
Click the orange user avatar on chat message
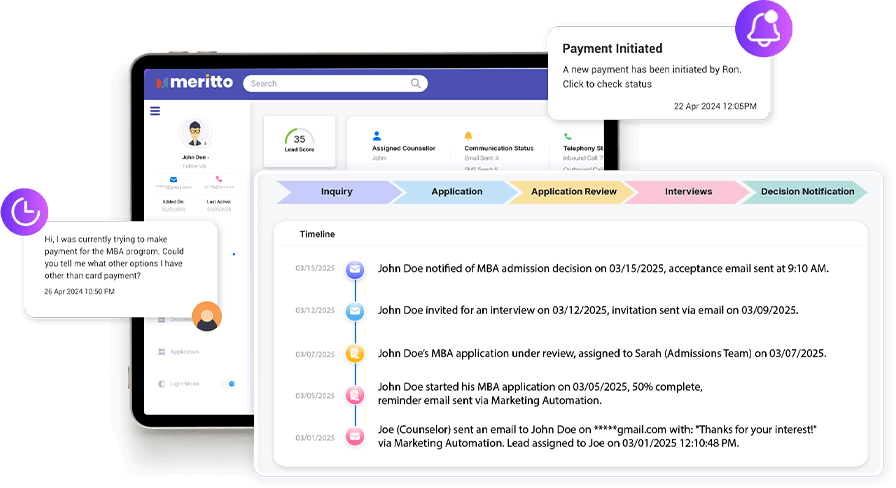[x=207, y=317]
